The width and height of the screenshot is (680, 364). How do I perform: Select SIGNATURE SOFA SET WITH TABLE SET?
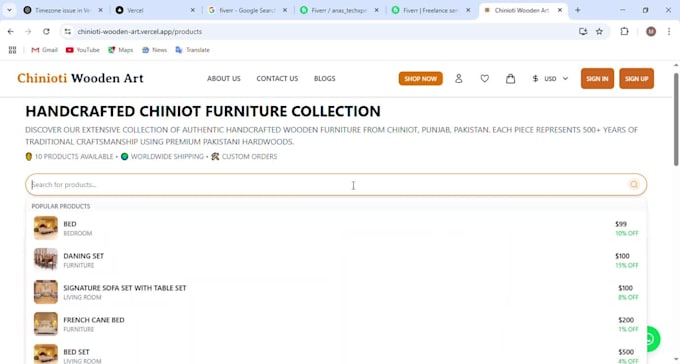125,288
